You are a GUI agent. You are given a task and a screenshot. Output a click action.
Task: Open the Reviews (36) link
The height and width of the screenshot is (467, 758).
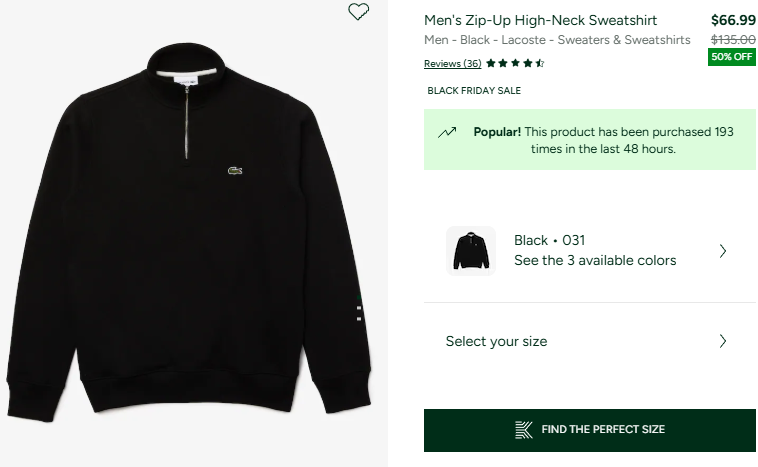(453, 63)
